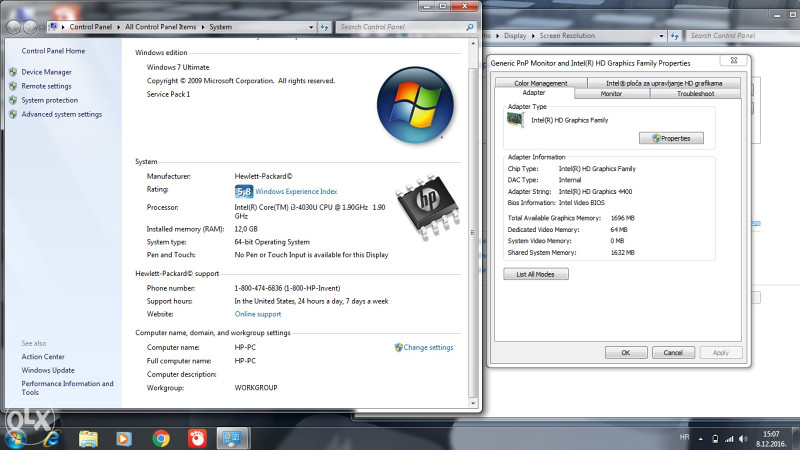The image size is (800, 450).
Task: Click the HP chip logo image
Action: [428, 206]
